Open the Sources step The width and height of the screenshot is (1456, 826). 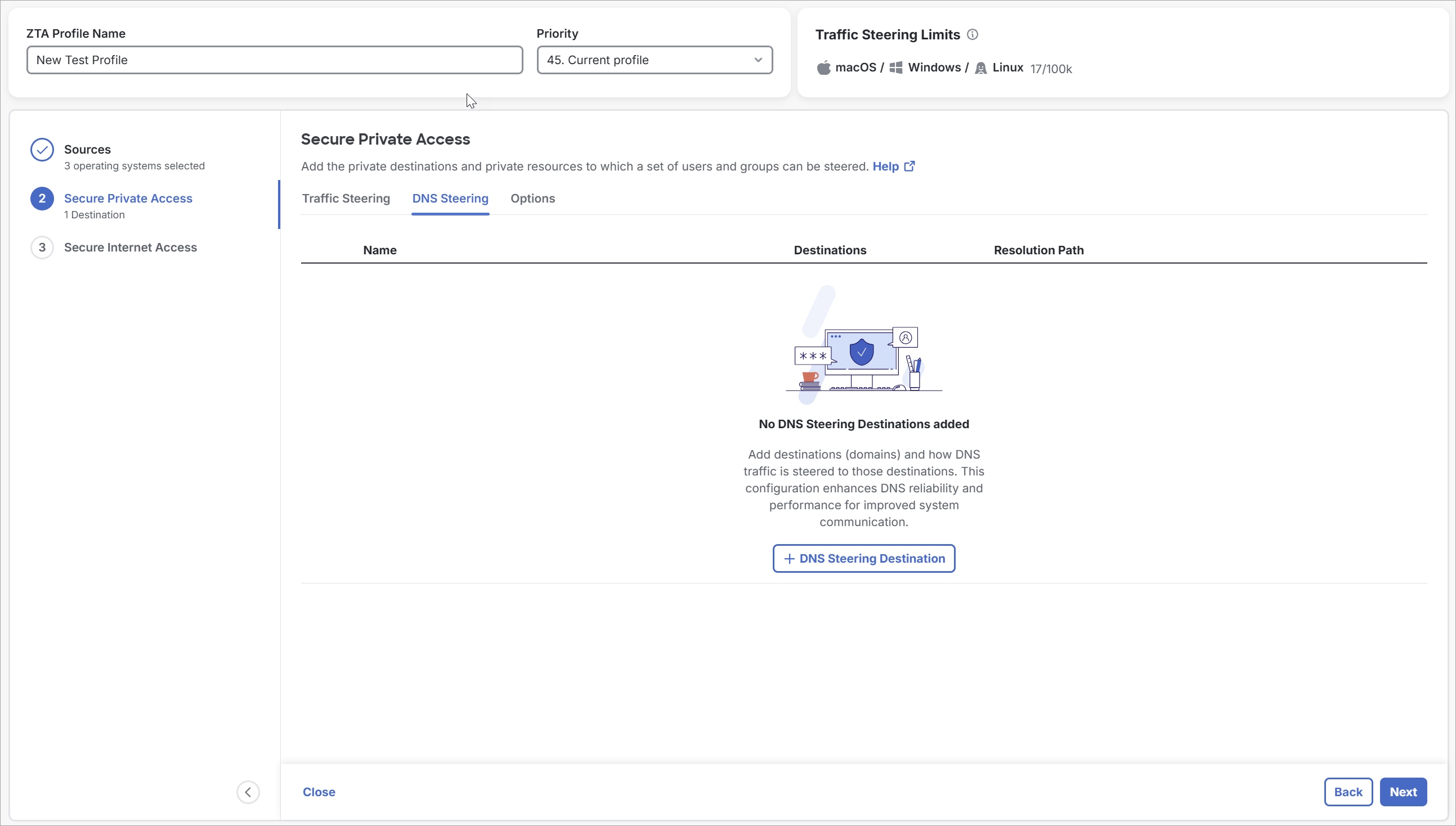pyautogui.click(x=87, y=150)
